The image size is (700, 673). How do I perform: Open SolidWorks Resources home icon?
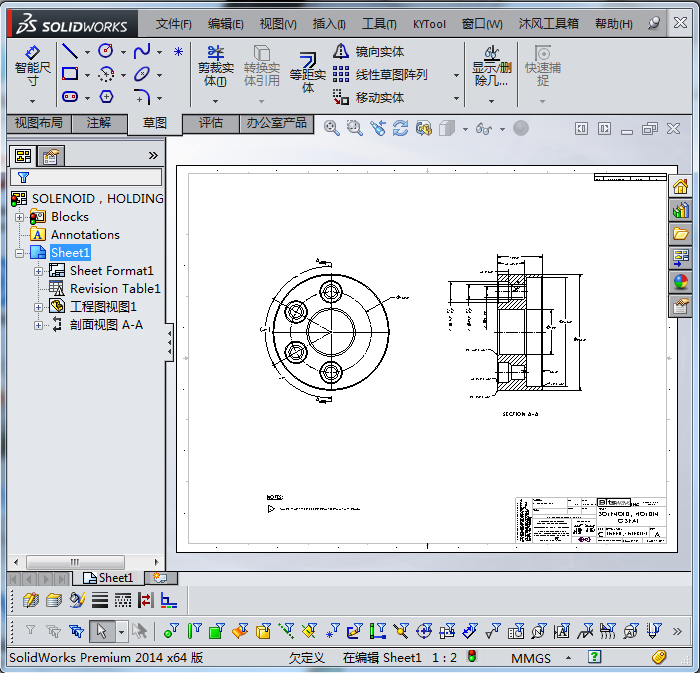click(681, 187)
